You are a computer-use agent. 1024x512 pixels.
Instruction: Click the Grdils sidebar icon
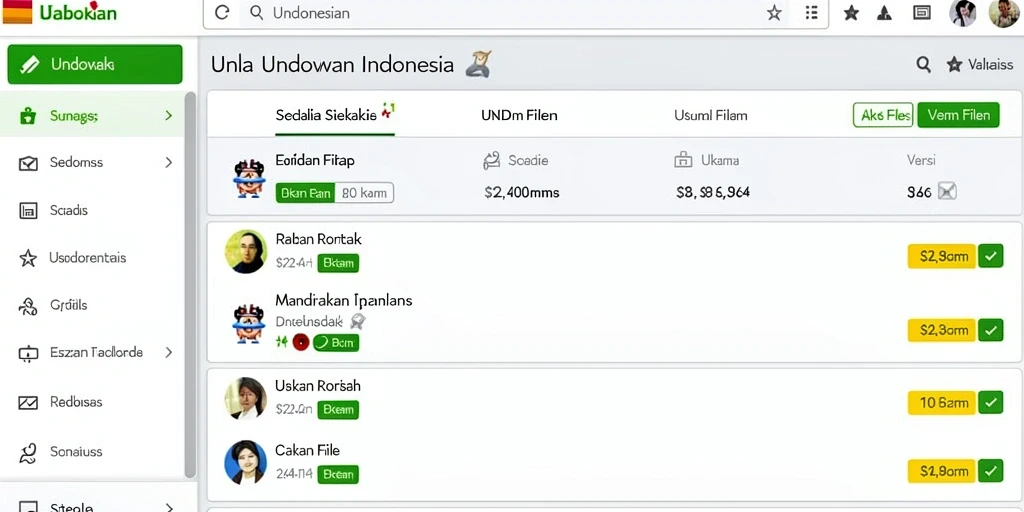pos(28,306)
